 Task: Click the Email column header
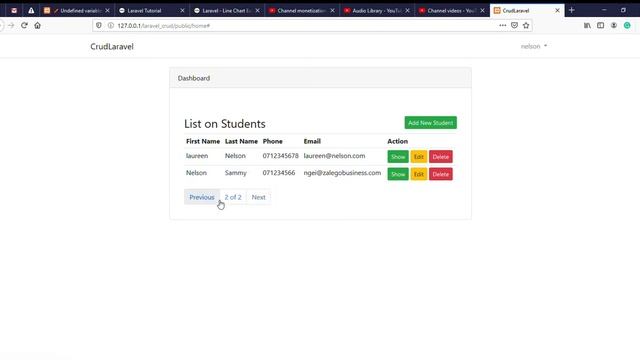coord(312,141)
